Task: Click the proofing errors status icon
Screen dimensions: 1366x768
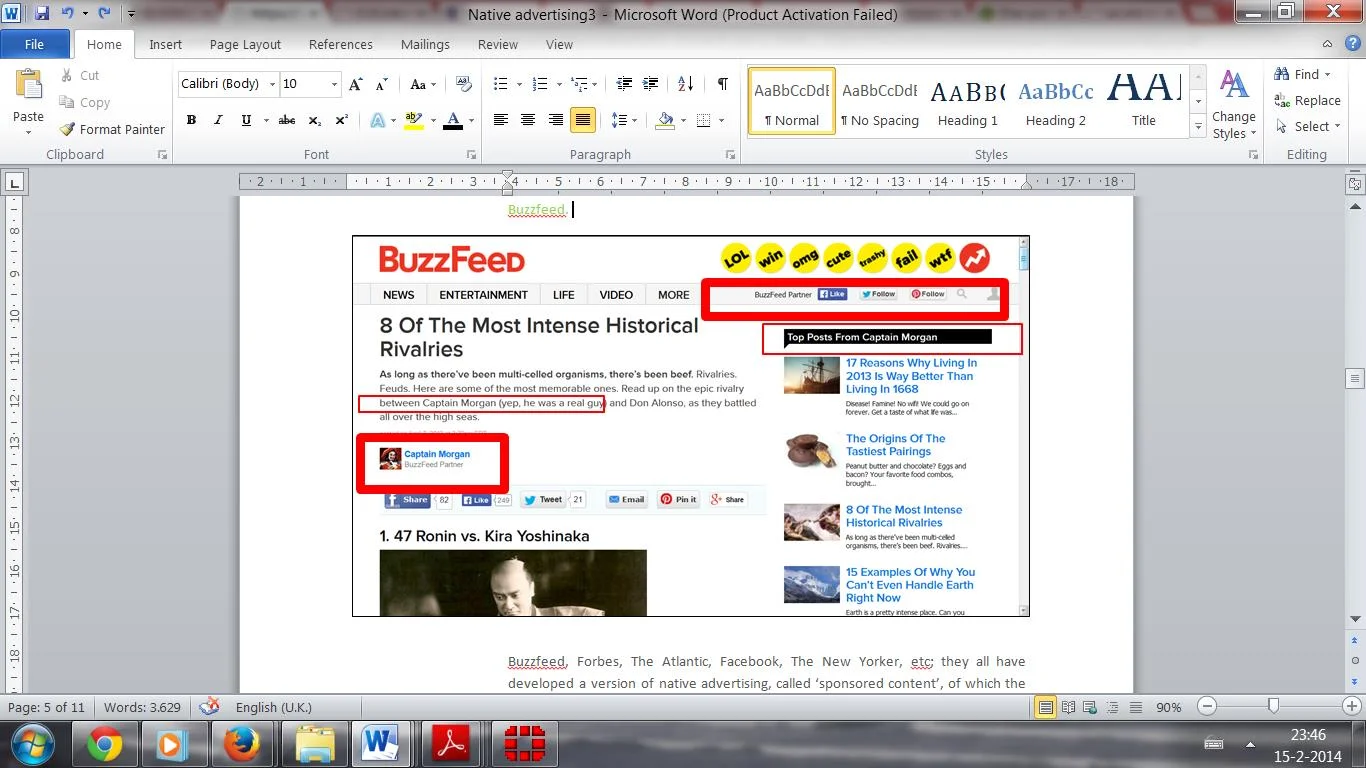Action: (209, 707)
